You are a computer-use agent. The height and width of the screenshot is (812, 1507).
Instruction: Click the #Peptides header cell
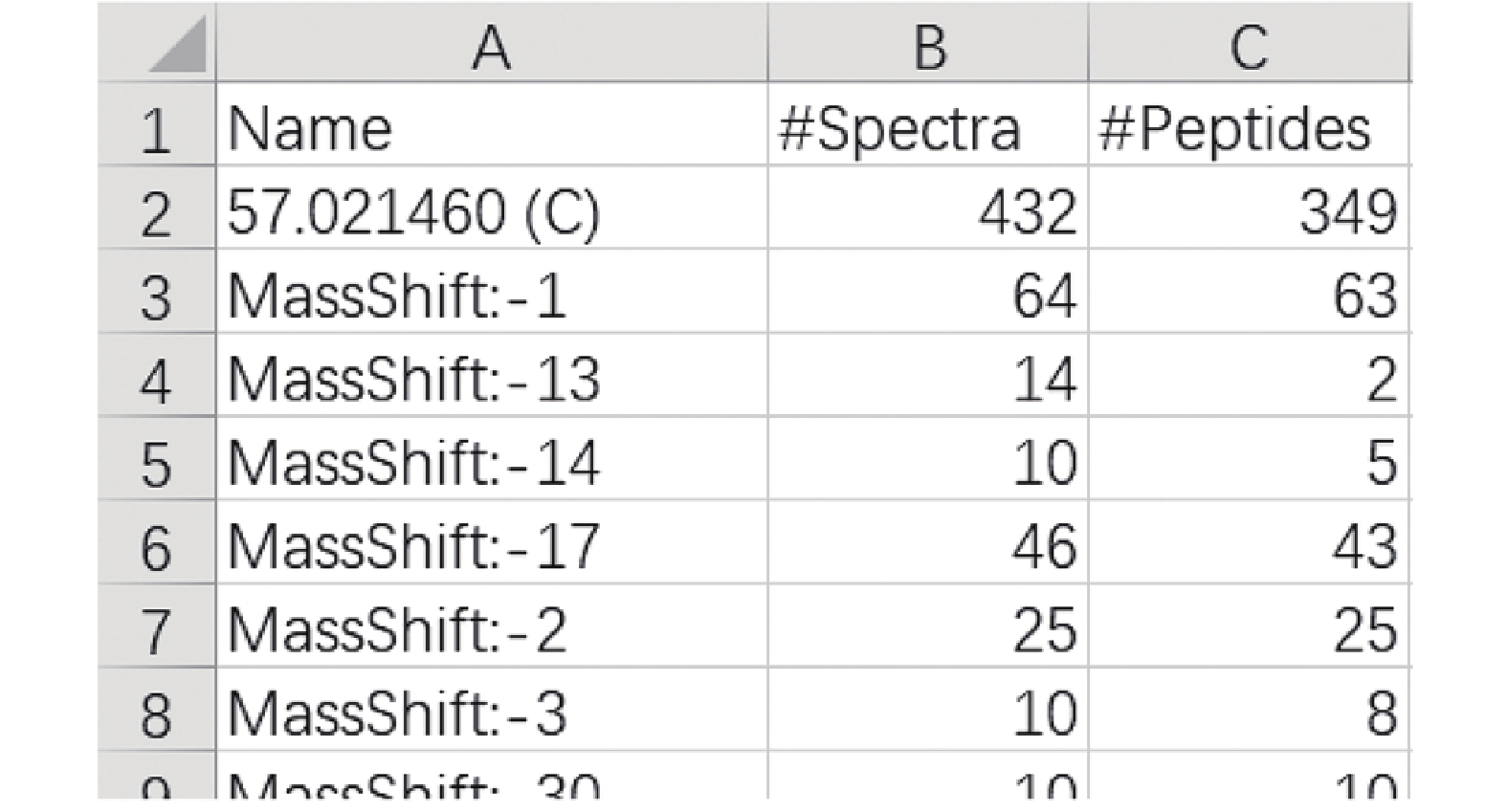coord(1250,124)
